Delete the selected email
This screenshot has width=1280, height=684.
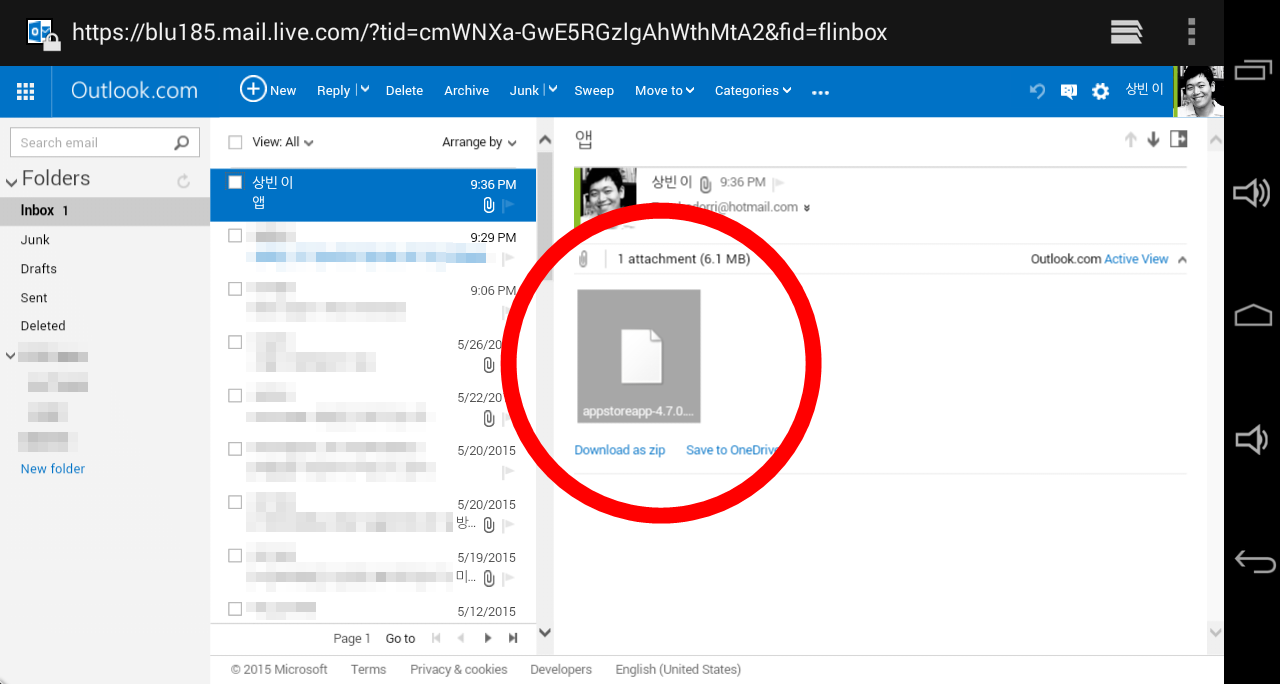(404, 90)
